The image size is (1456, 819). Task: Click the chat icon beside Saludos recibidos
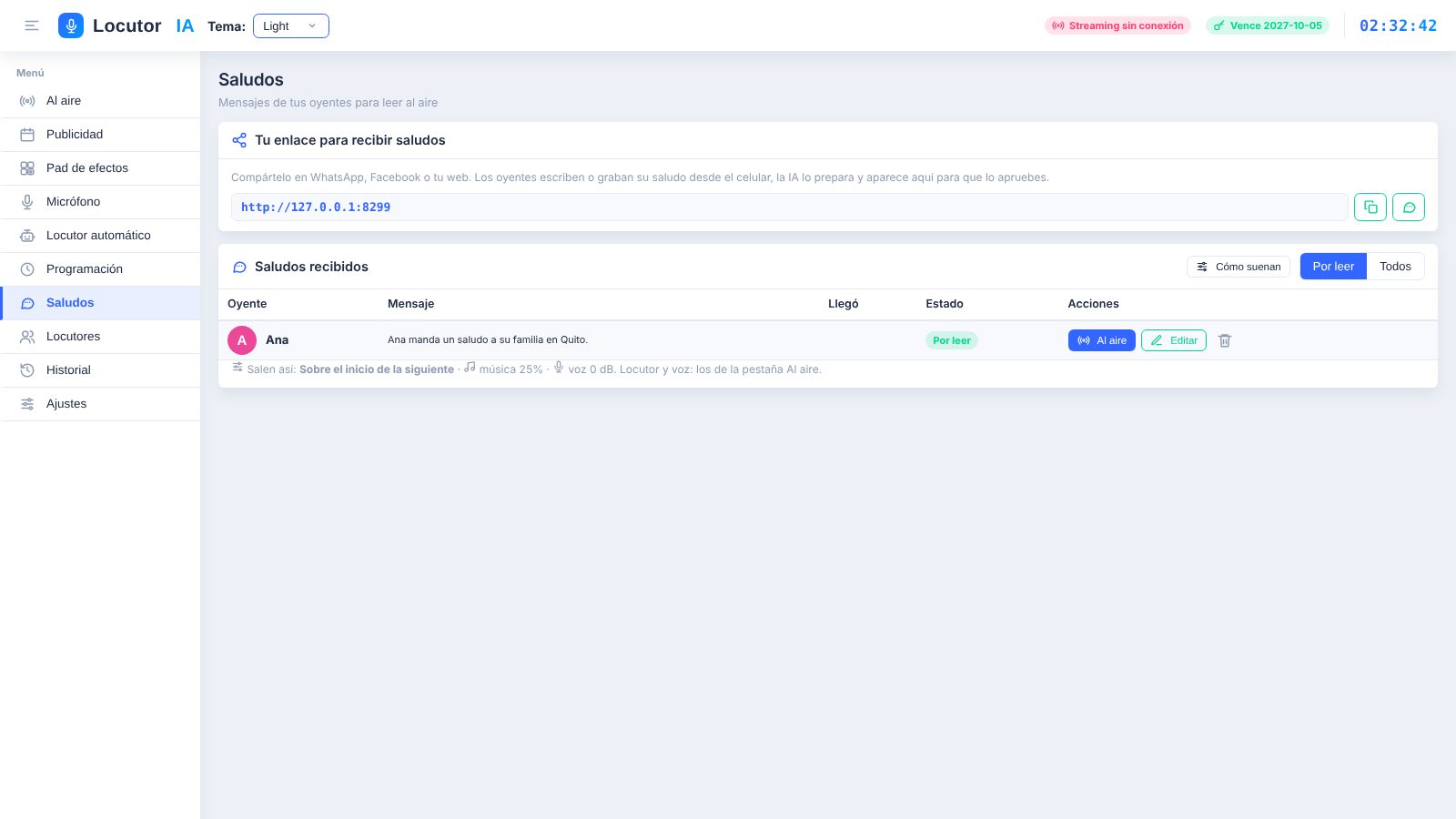coord(239,268)
